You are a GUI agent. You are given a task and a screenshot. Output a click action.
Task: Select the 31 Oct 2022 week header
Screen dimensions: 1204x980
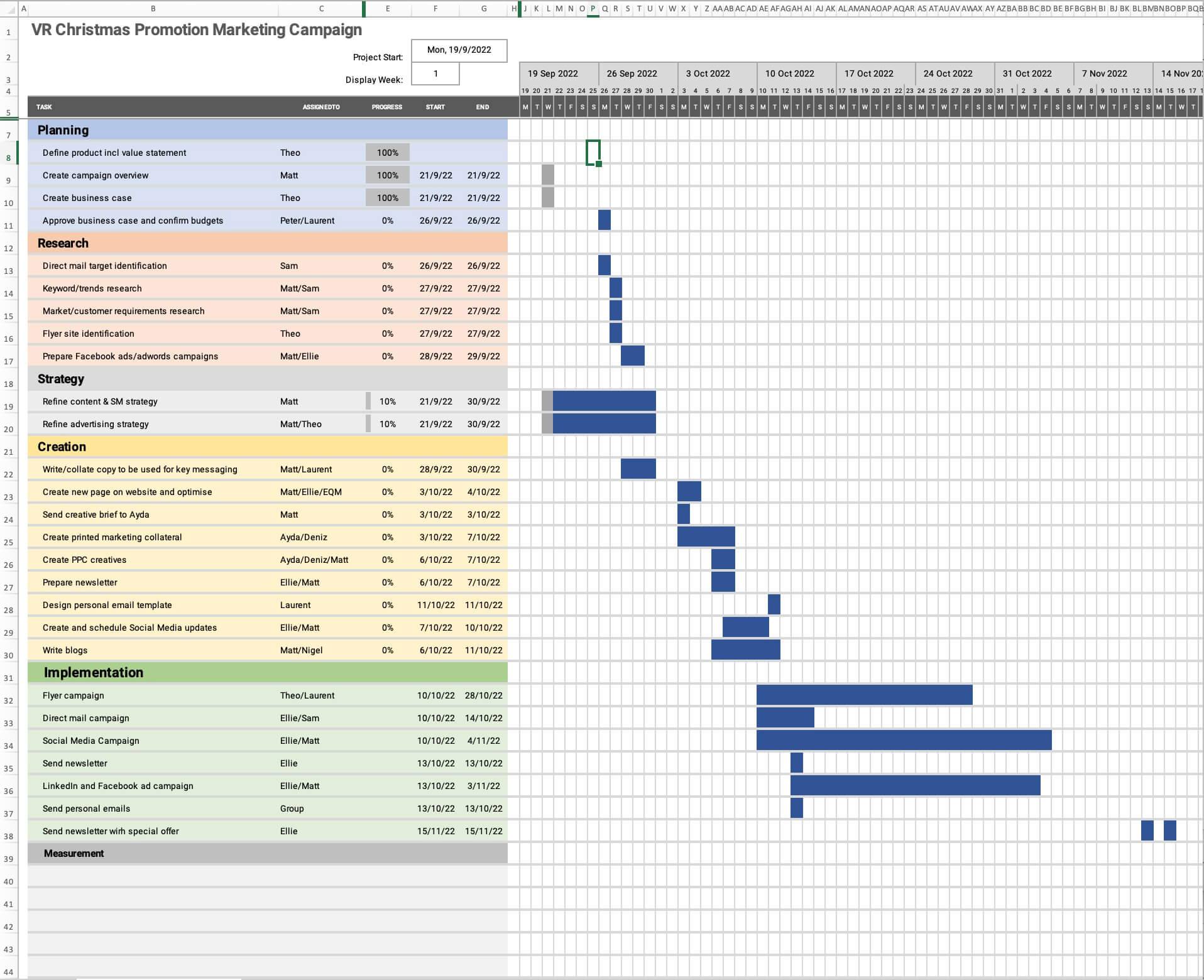click(x=1027, y=73)
